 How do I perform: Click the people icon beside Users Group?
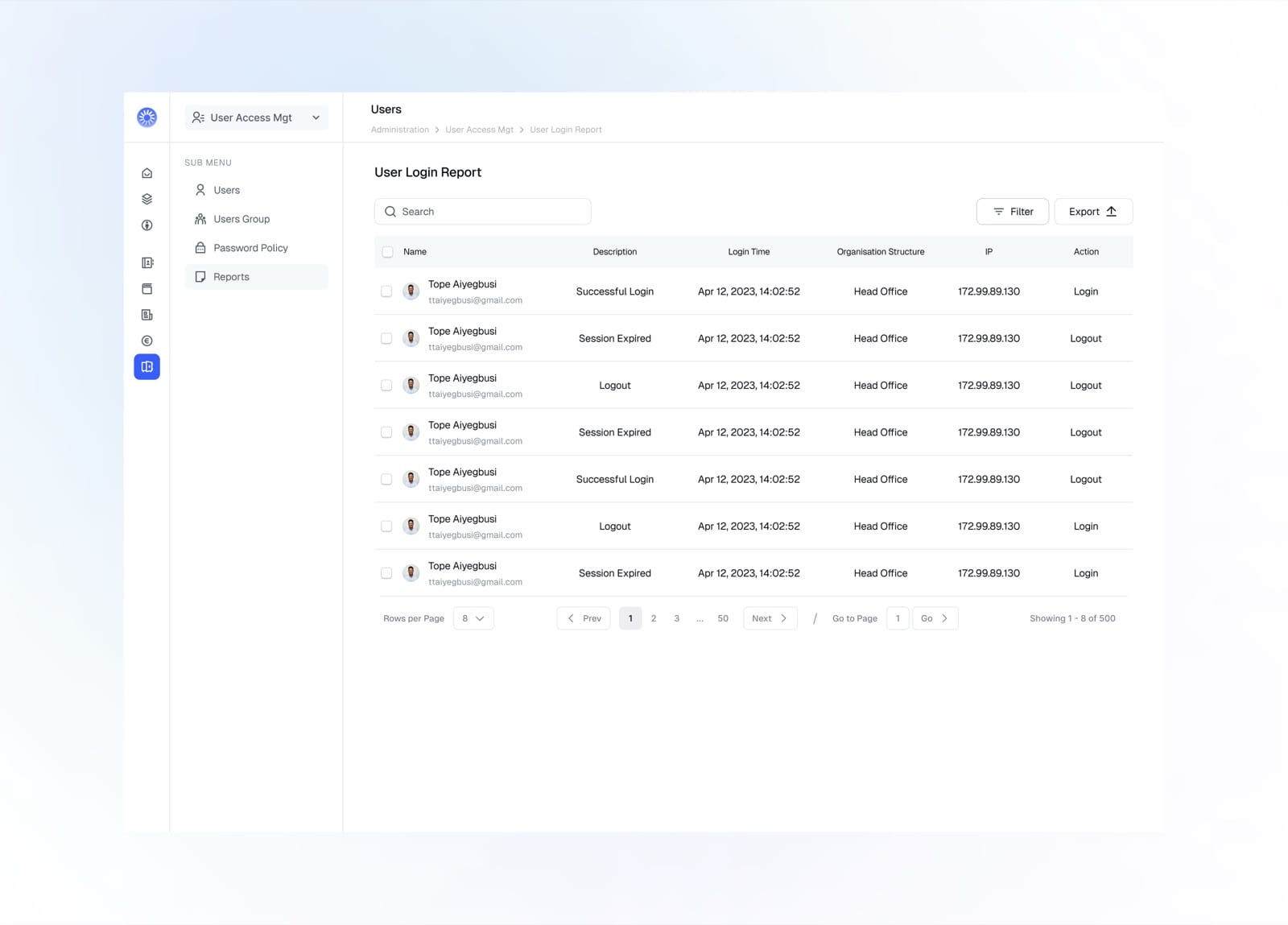coord(200,219)
